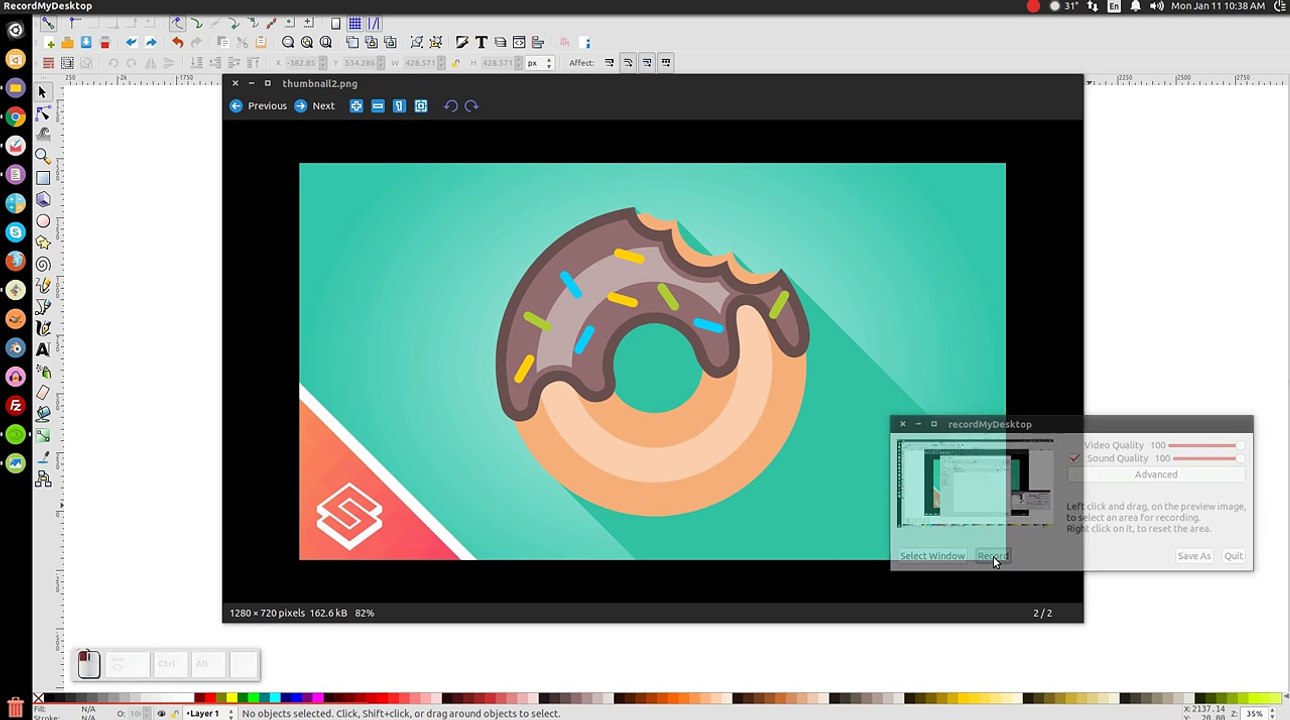Toggle Sound Quality checkbox

[x=1074, y=458]
